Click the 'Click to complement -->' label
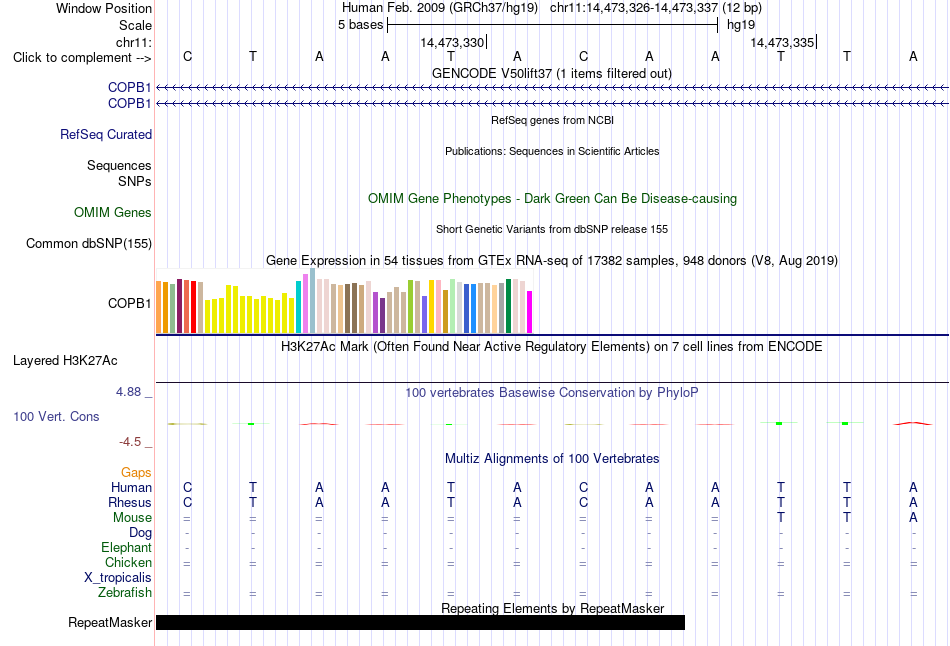 tap(82, 58)
